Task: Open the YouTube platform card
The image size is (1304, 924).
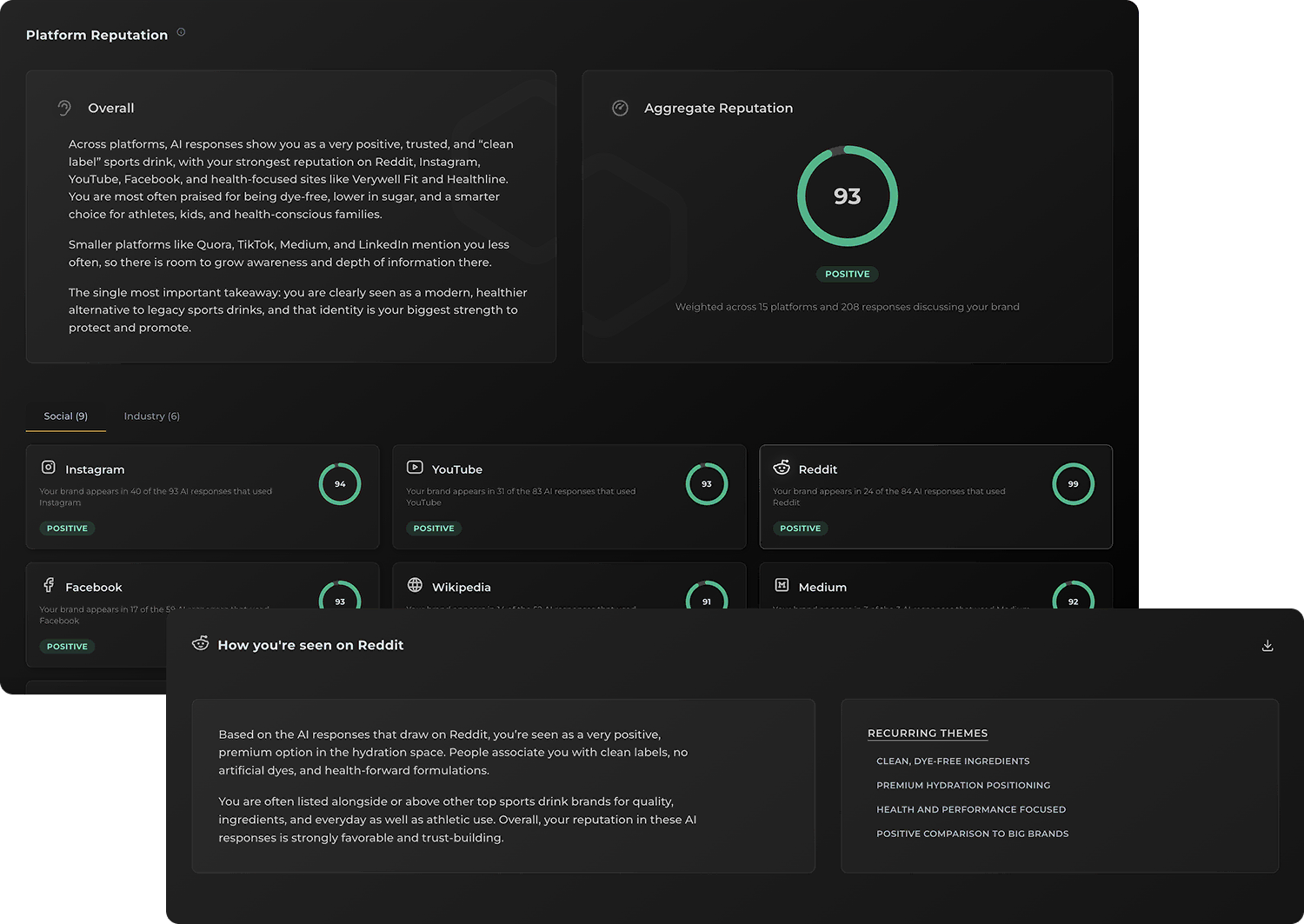Action: 569,497
